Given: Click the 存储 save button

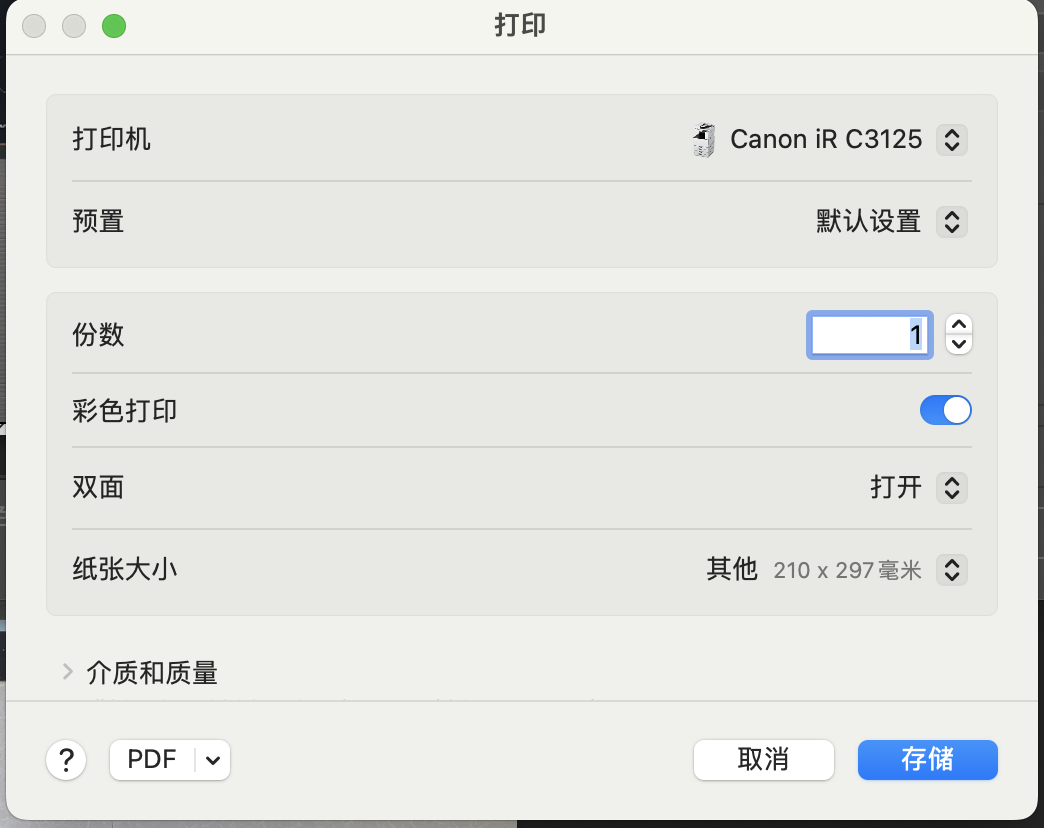Looking at the screenshot, I should [x=927, y=760].
